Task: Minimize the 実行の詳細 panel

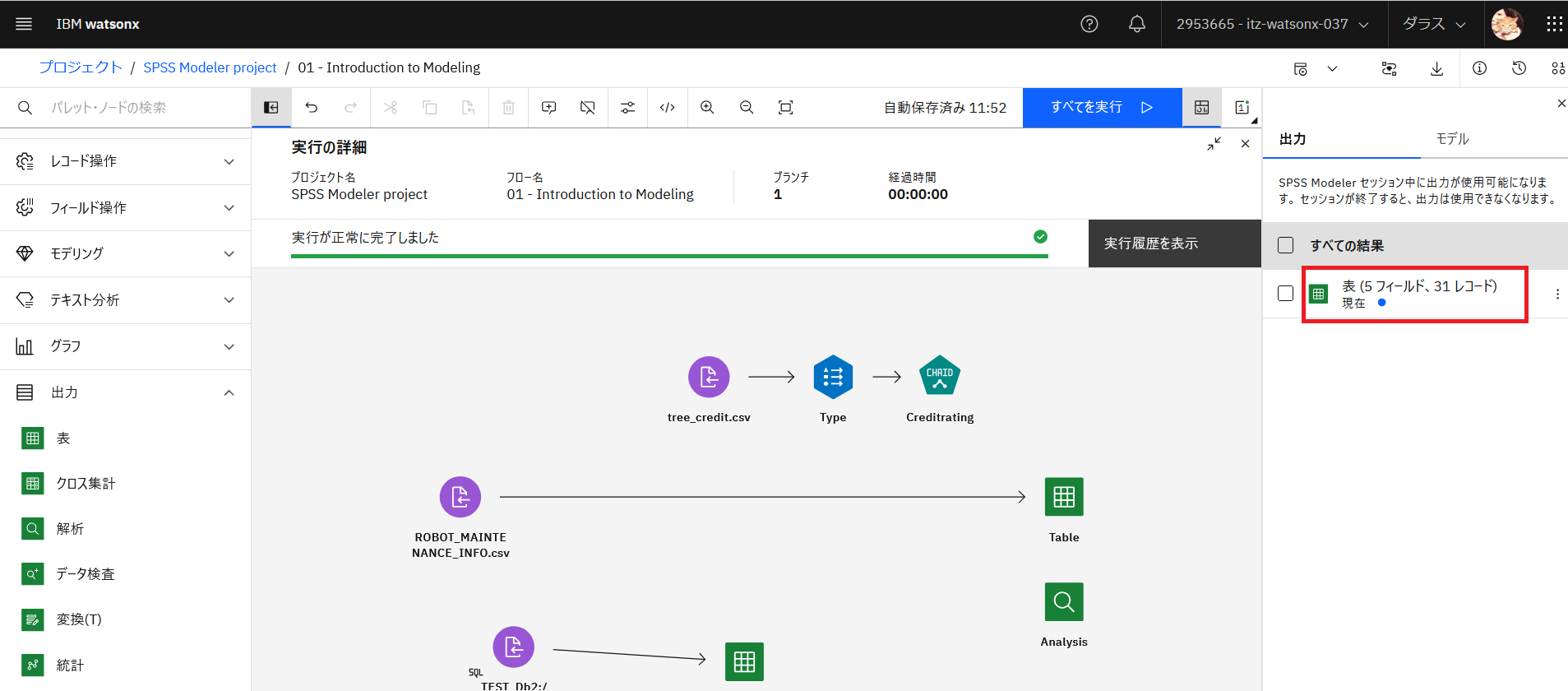Action: tap(1214, 144)
